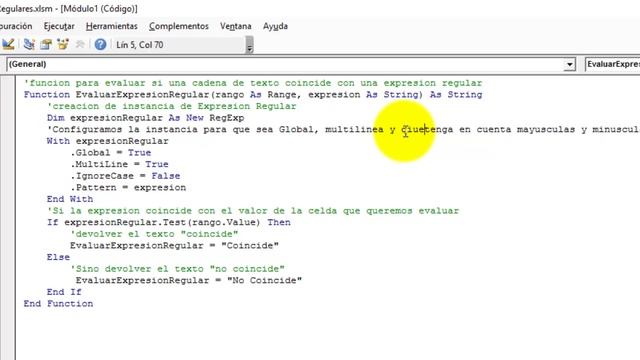This screenshot has width=640, height=360.
Task: Click the .Global = True line
Action: pos(111,153)
